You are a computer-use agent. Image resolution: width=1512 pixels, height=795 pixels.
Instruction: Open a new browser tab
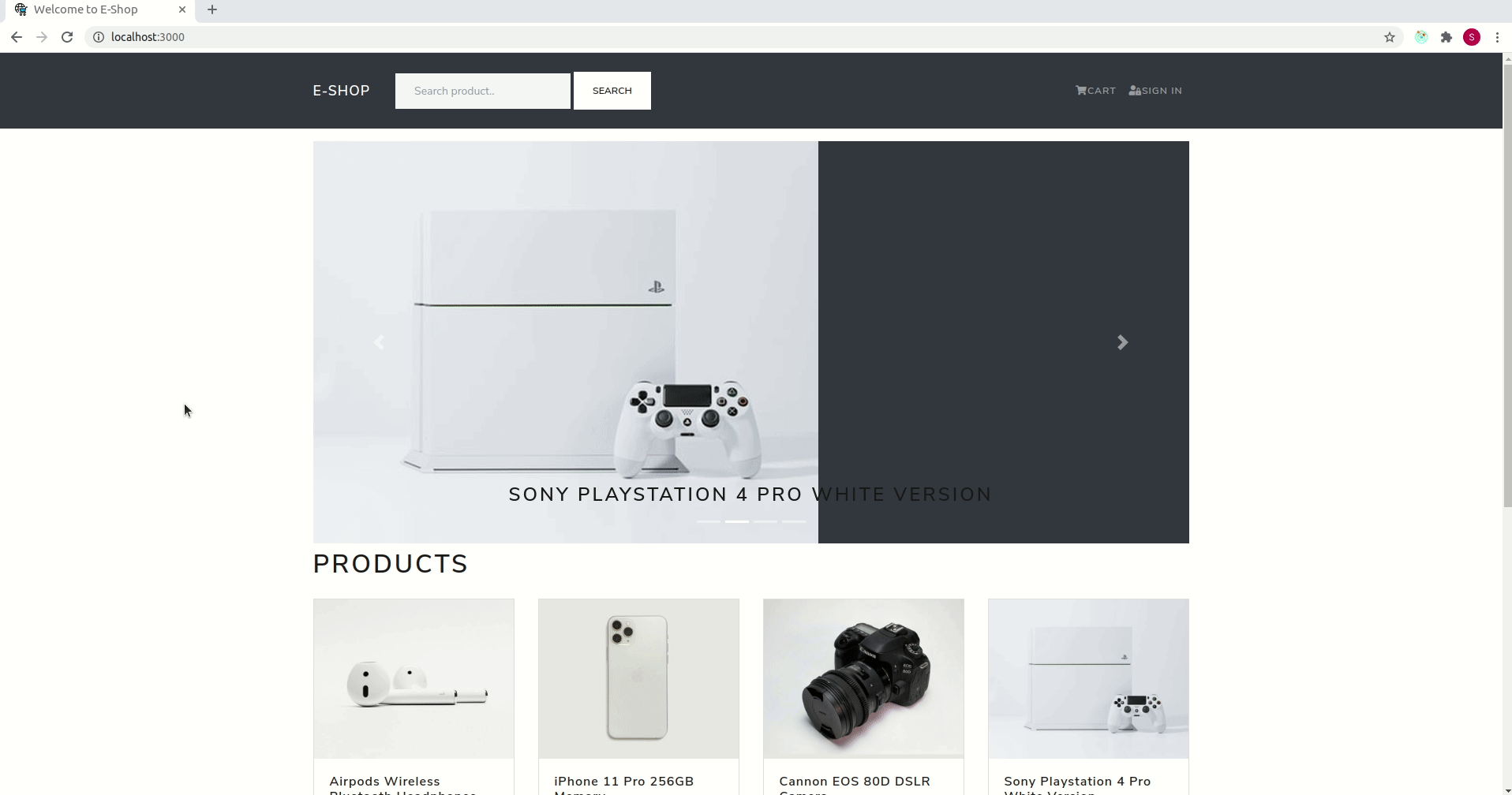[x=212, y=9]
